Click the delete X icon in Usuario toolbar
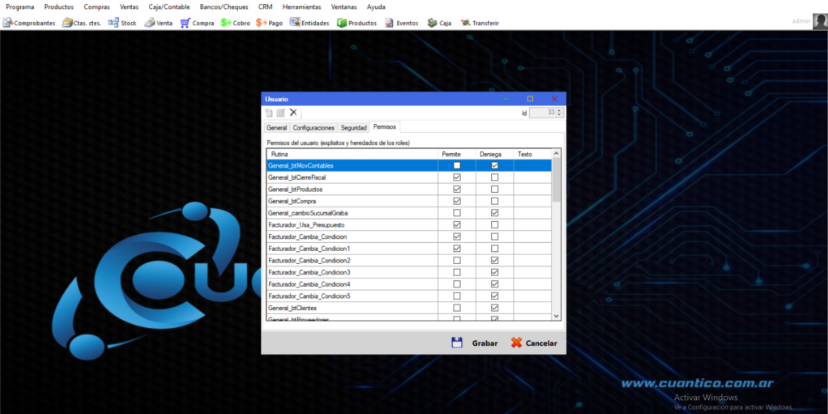828x414 pixels. click(294, 112)
